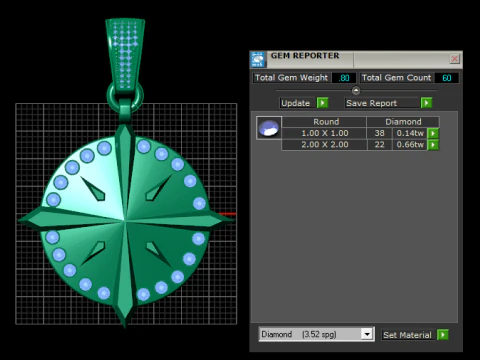Click the Total Gem Weight label
Screen dimensions: 480x360
292,78
